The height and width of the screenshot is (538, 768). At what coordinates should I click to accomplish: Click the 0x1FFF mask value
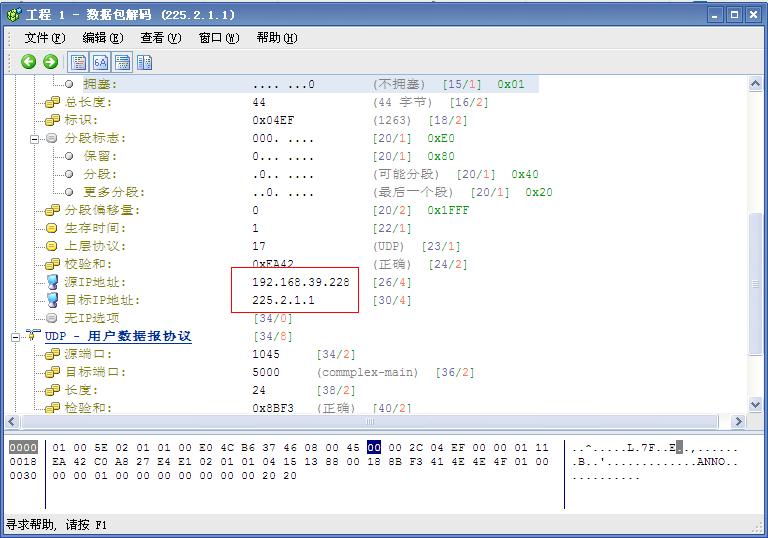(x=448, y=210)
